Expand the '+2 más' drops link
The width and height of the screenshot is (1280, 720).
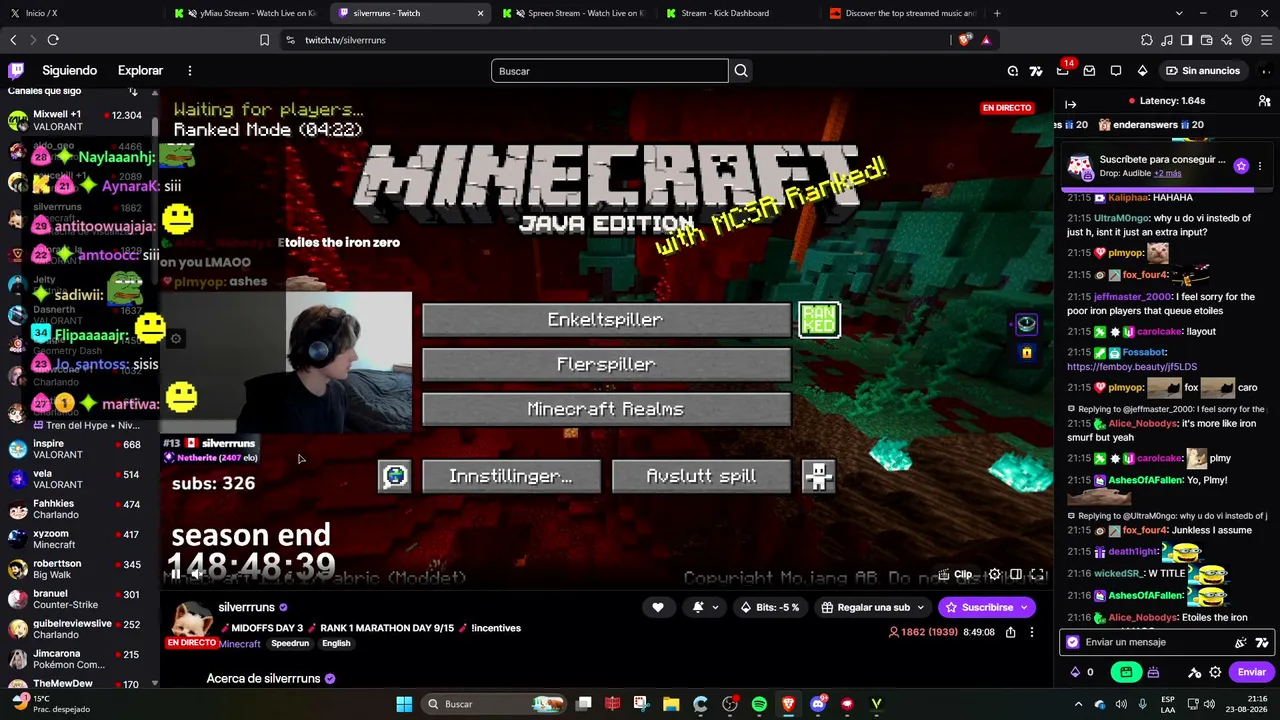[x=1167, y=173]
